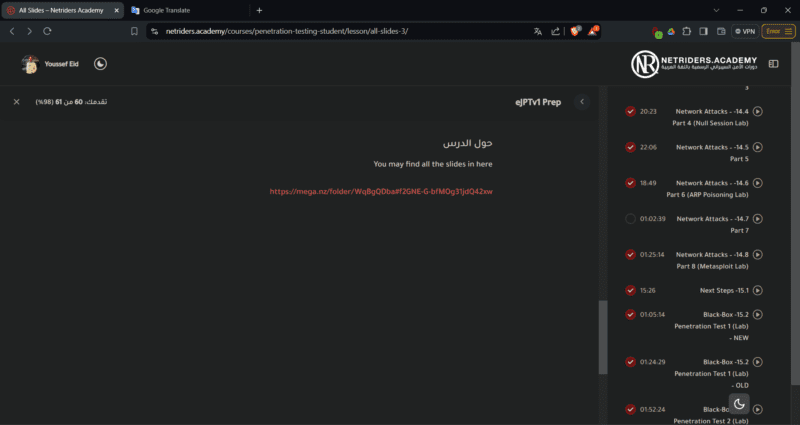Click the VPN button
Image resolution: width=800 pixels, height=425 pixels.
click(x=745, y=31)
